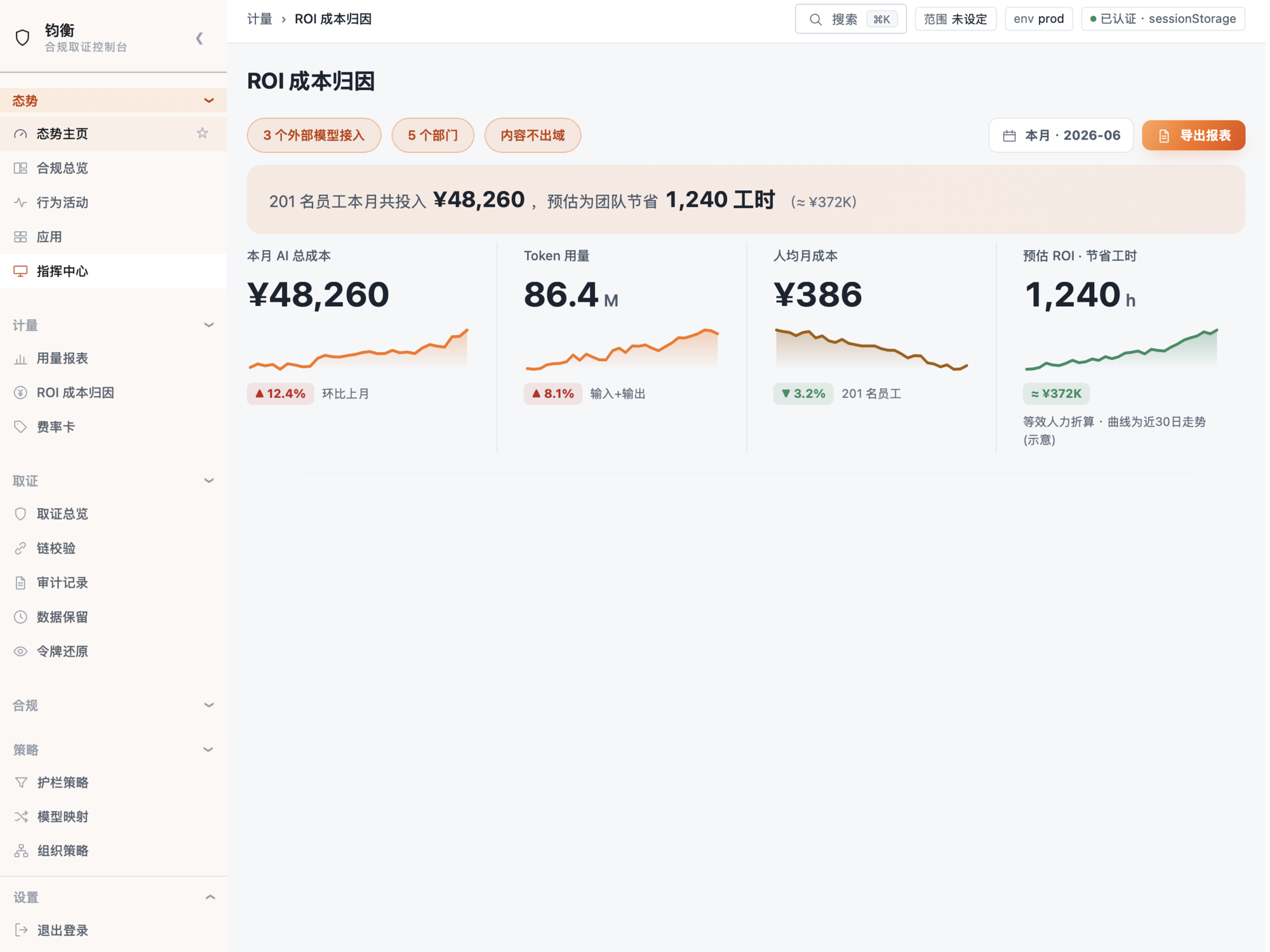
Task: Click the gauge icon beside 态势主页
Action: 21,134
